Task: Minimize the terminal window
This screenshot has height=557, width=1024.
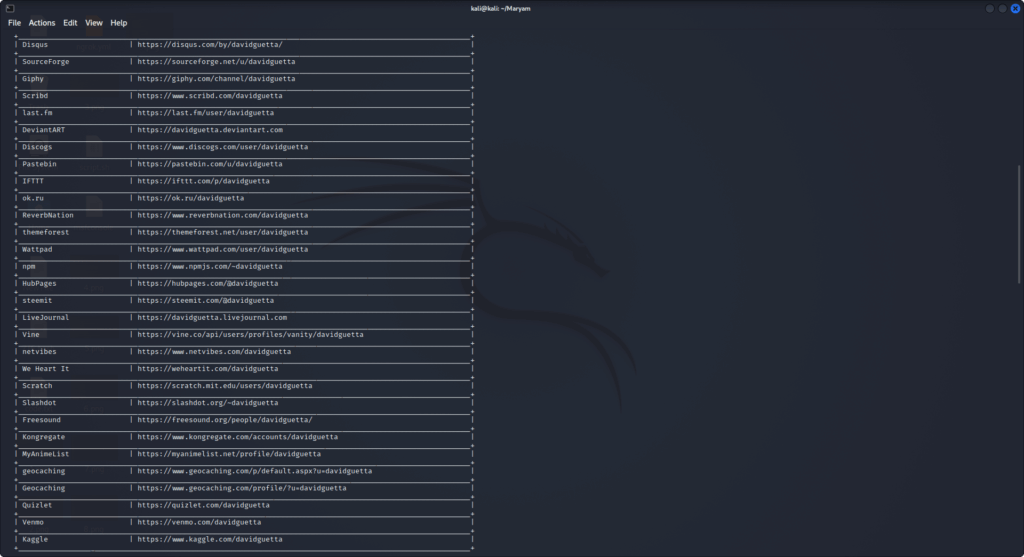Action: [x=990, y=8]
